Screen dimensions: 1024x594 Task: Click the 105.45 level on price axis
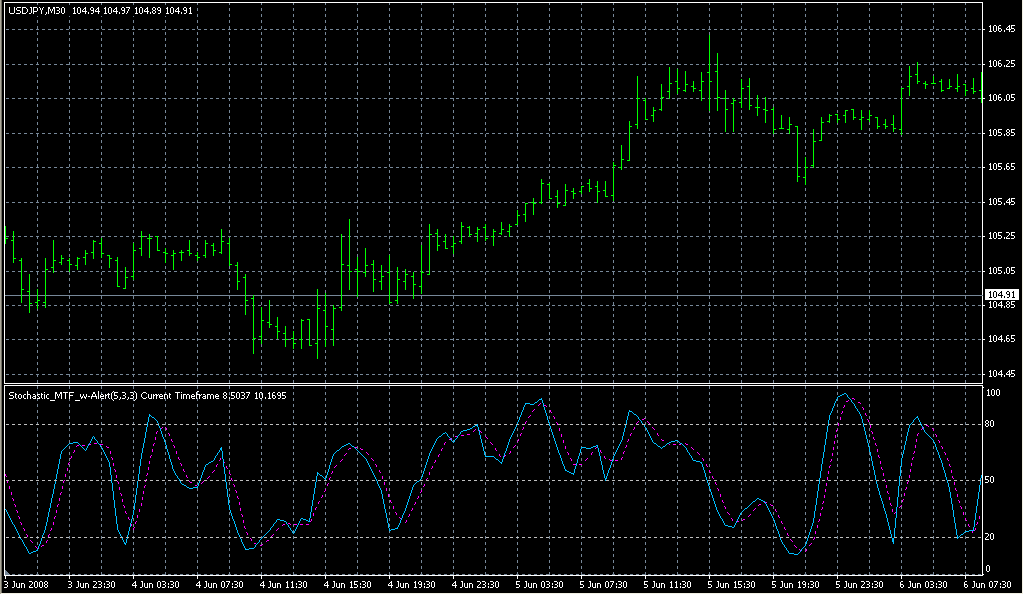[x=1001, y=202]
